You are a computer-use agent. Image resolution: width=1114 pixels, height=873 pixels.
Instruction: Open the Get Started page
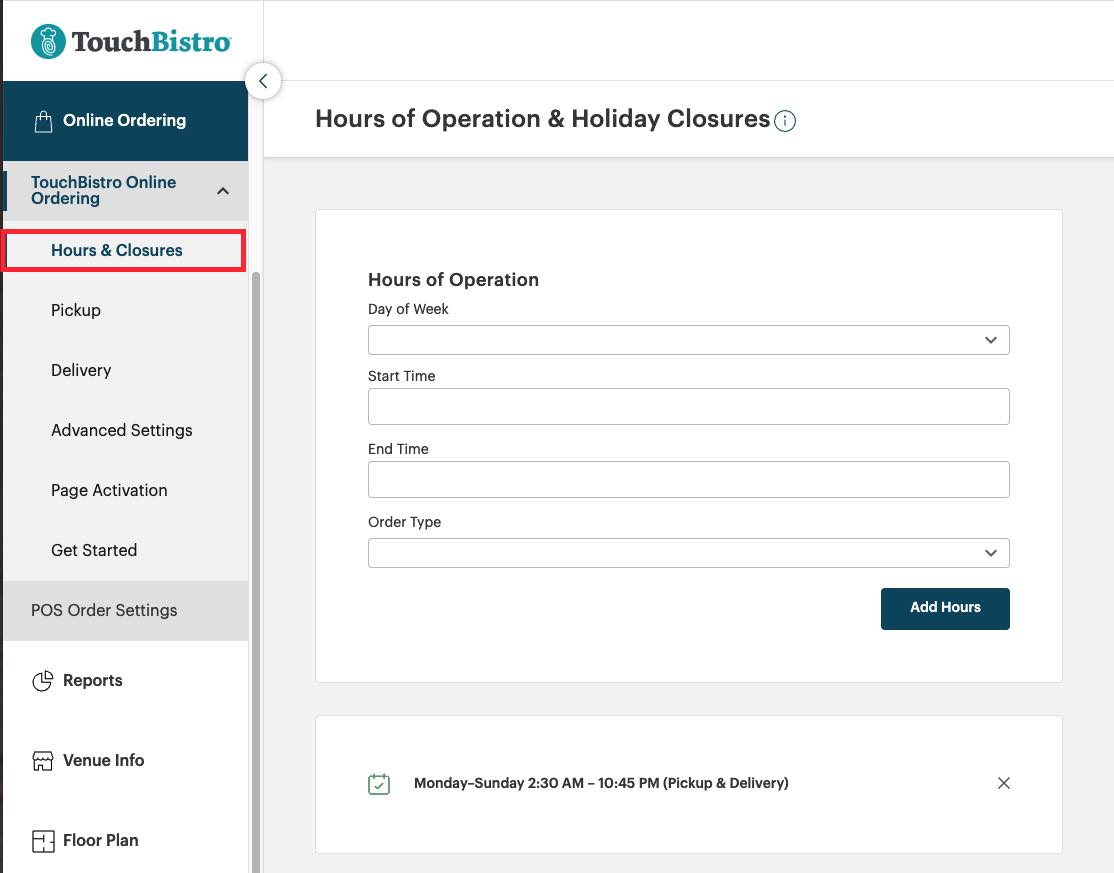pos(93,550)
